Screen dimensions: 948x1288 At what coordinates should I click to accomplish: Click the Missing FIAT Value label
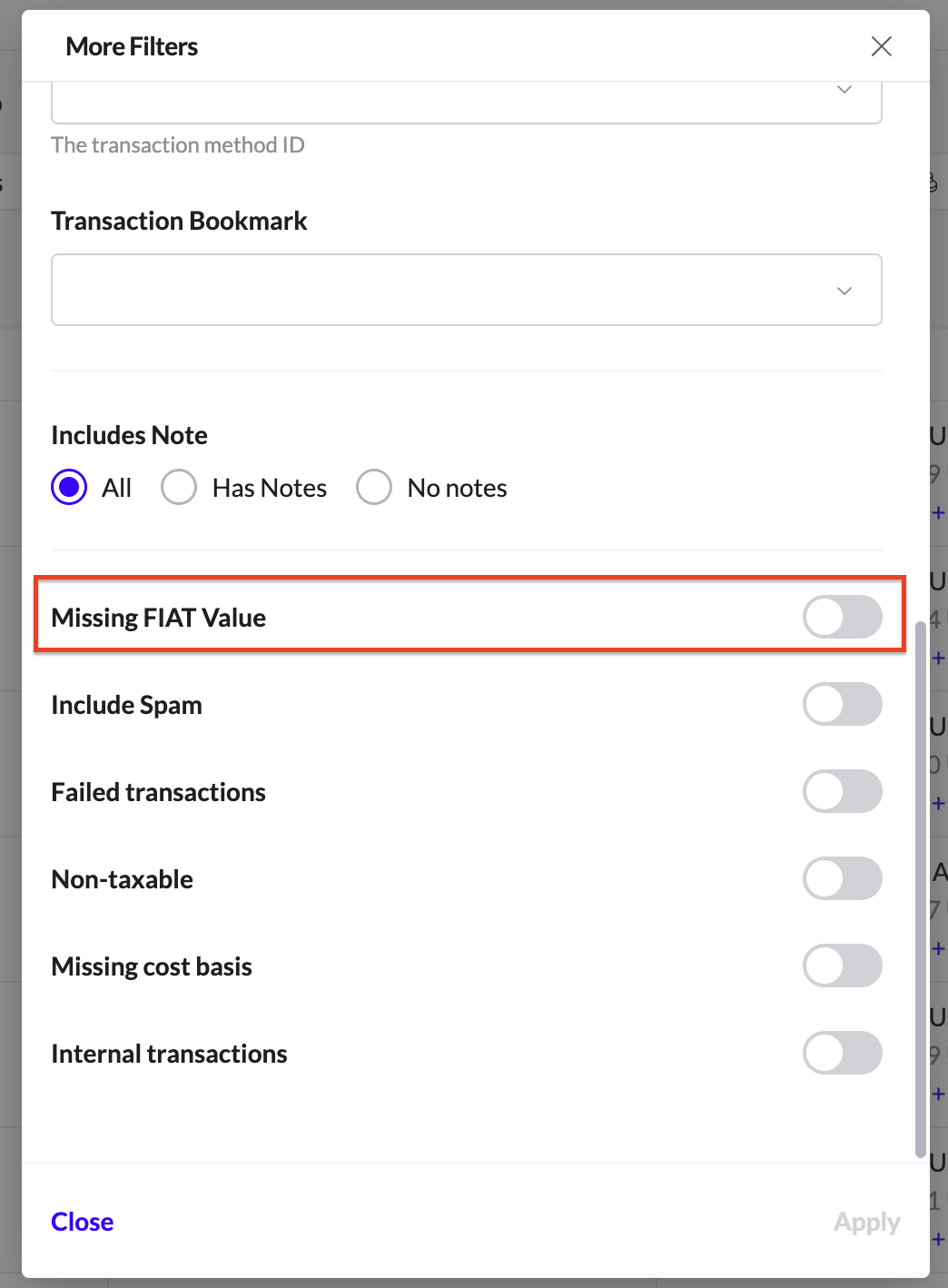click(x=159, y=618)
